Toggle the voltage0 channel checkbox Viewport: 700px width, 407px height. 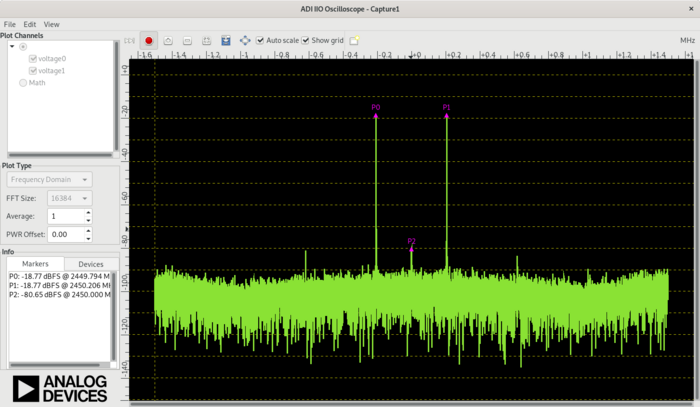tap(33, 58)
